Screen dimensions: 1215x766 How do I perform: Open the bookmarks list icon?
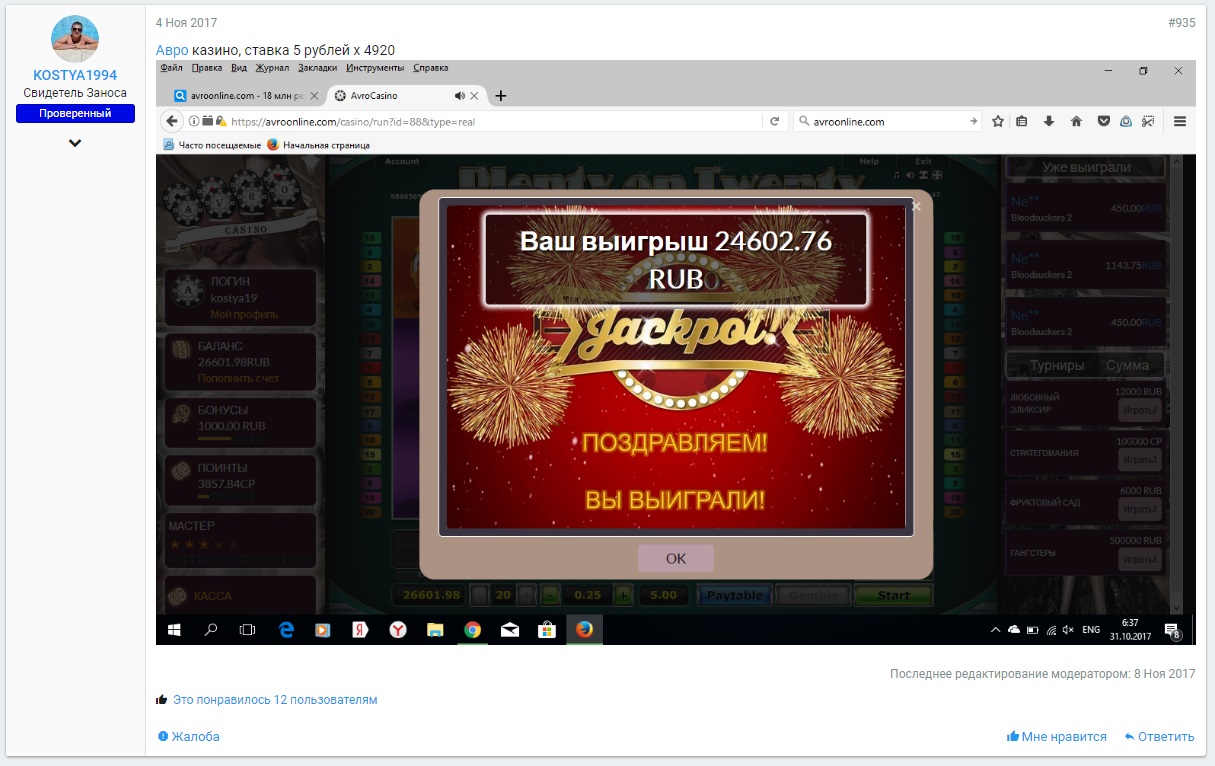coord(1022,121)
